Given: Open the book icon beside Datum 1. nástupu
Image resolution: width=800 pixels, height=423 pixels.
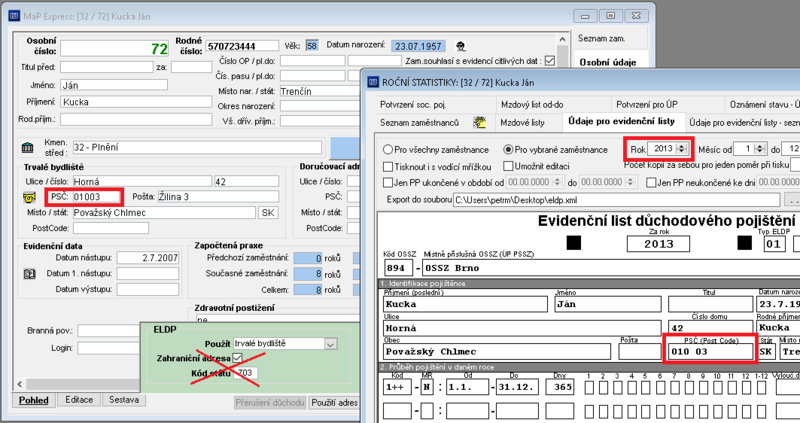Looking at the screenshot, I should tap(30, 273).
